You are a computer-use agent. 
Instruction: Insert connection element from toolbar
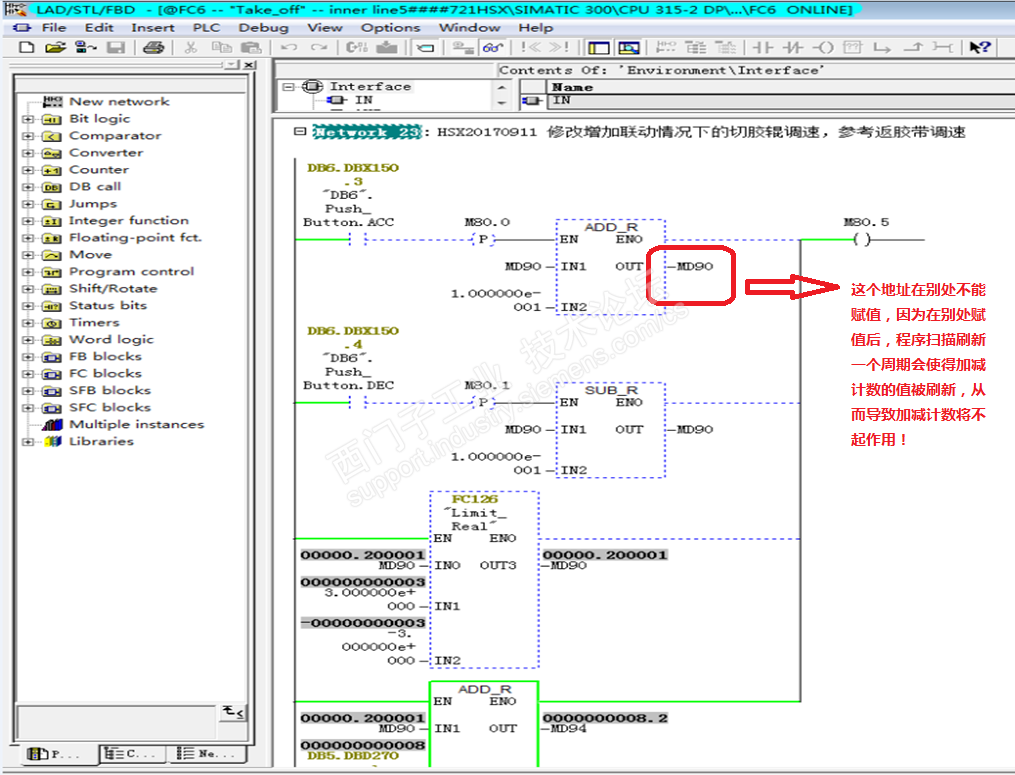tap(942, 47)
